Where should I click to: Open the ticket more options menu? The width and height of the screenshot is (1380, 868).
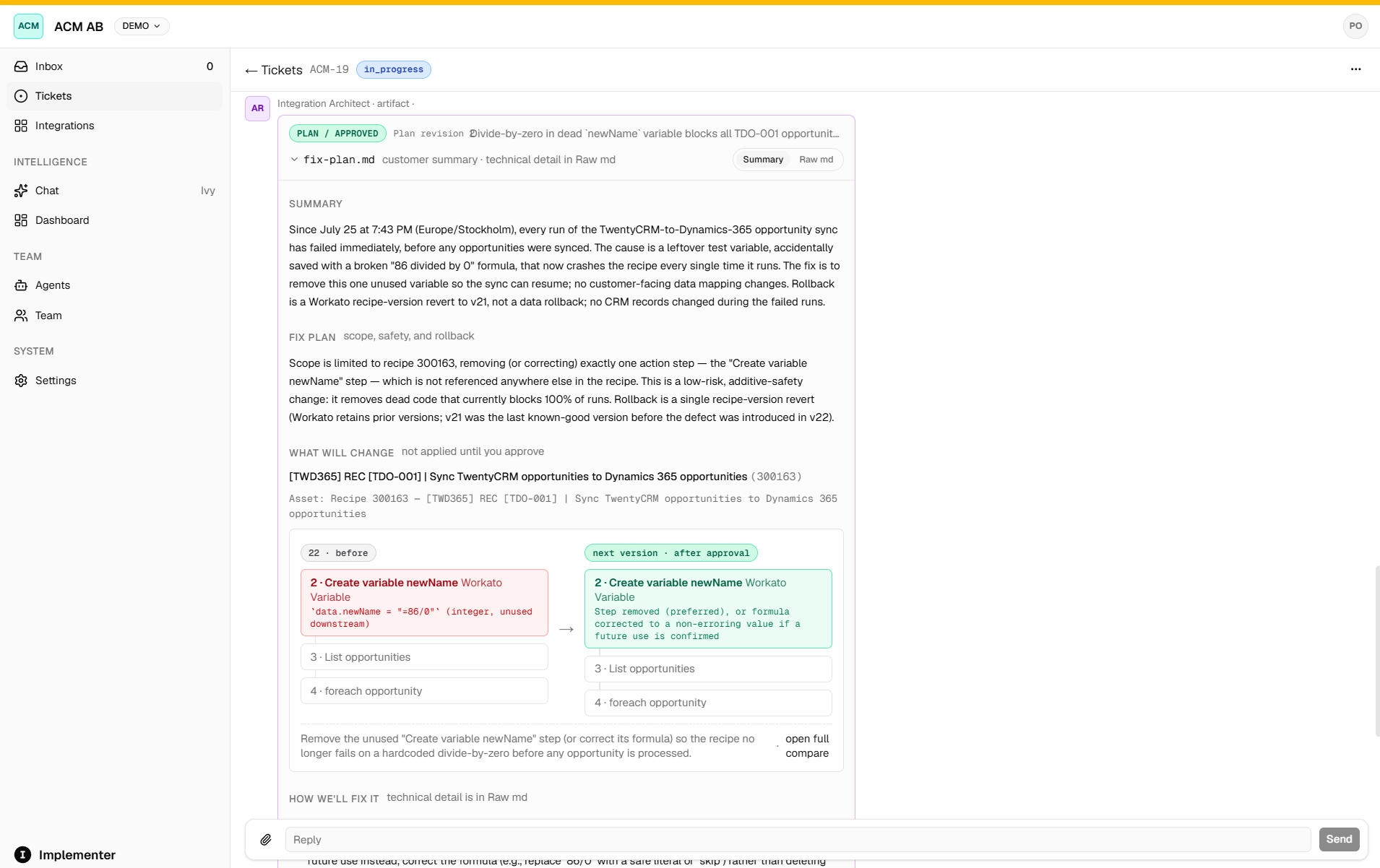click(1355, 69)
